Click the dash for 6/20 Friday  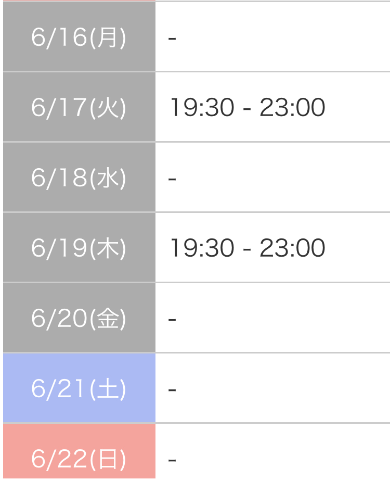pos(172,320)
